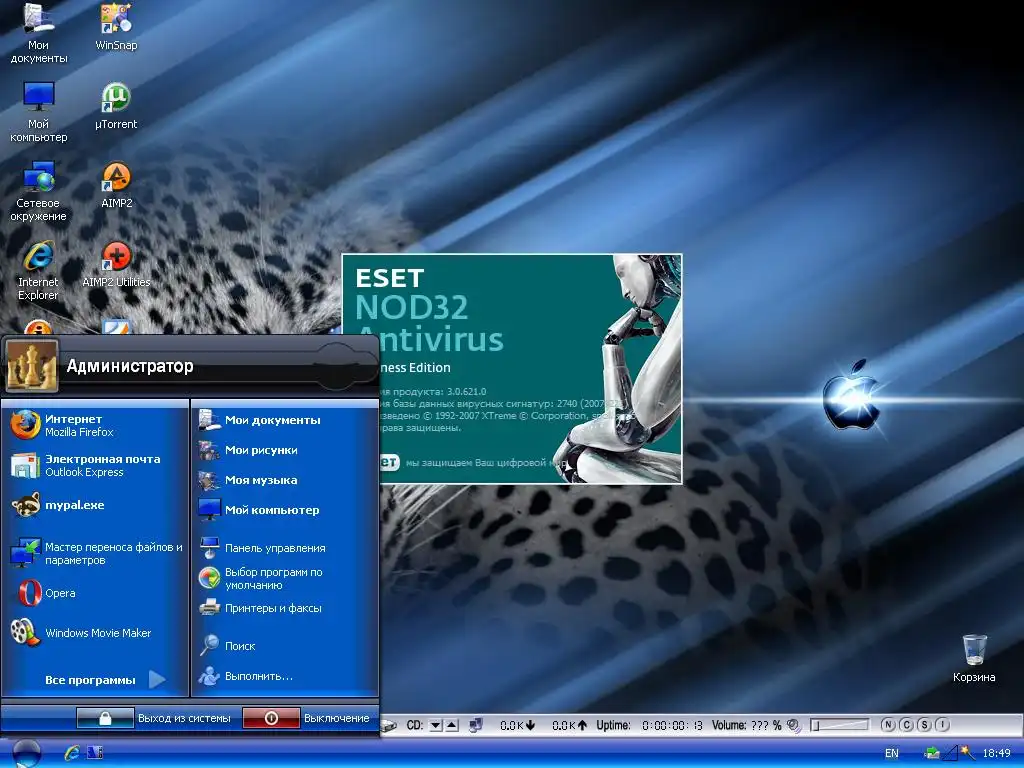The width and height of the screenshot is (1024, 768).
Task: Click the upload speed 0.0K indicator
Action: coord(569,726)
